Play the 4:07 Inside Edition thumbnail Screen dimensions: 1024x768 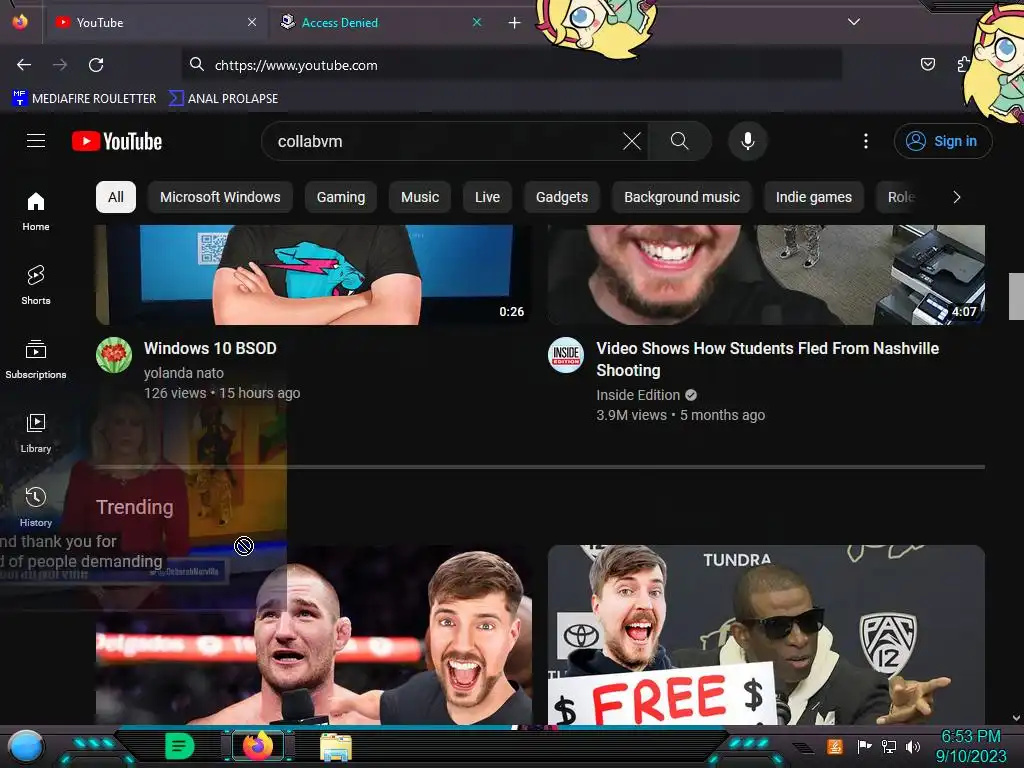(766, 275)
